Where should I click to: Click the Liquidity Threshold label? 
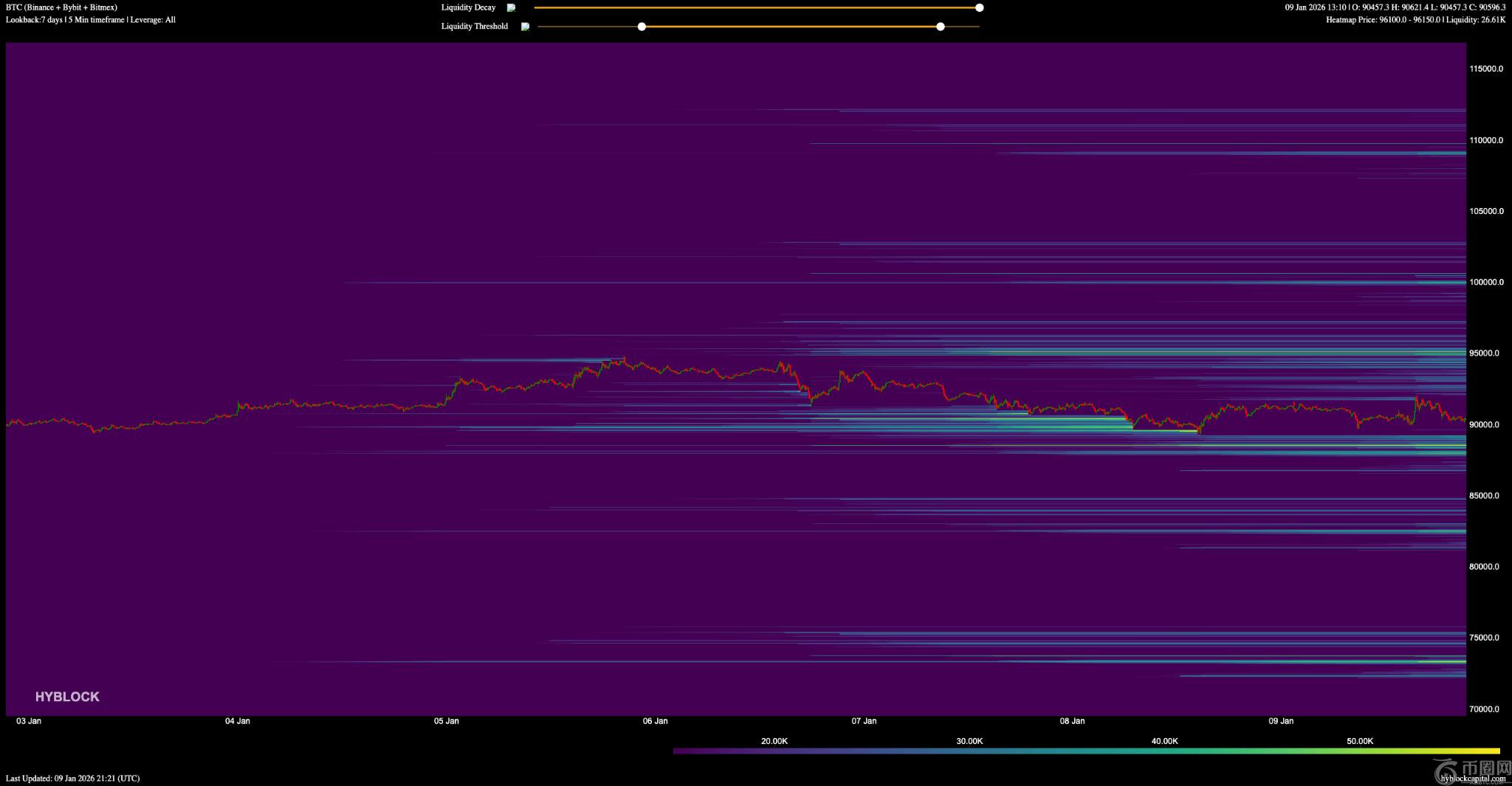pyautogui.click(x=474, y=27)
